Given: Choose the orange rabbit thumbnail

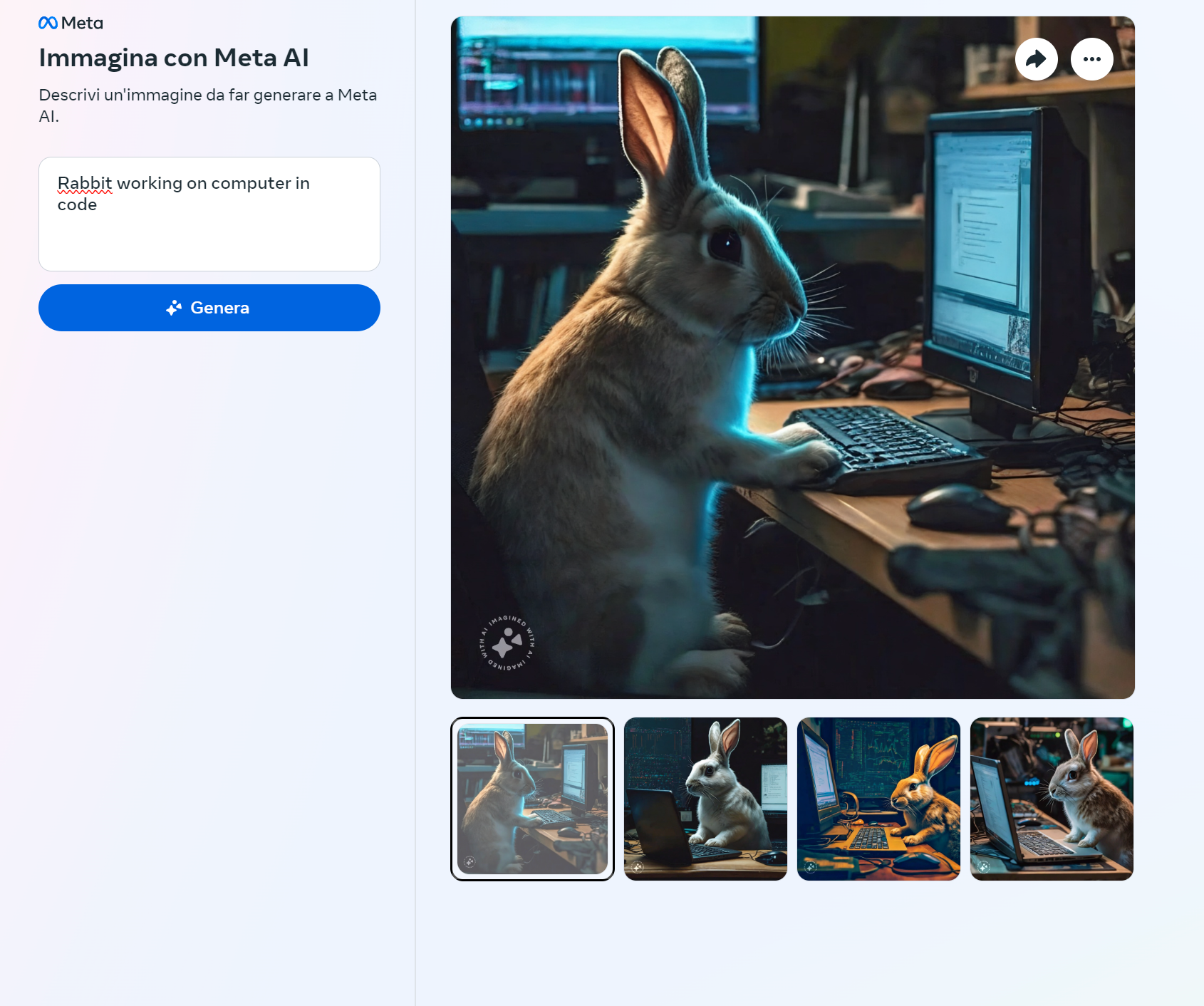Looking at the screenshot, I should 878,799.
